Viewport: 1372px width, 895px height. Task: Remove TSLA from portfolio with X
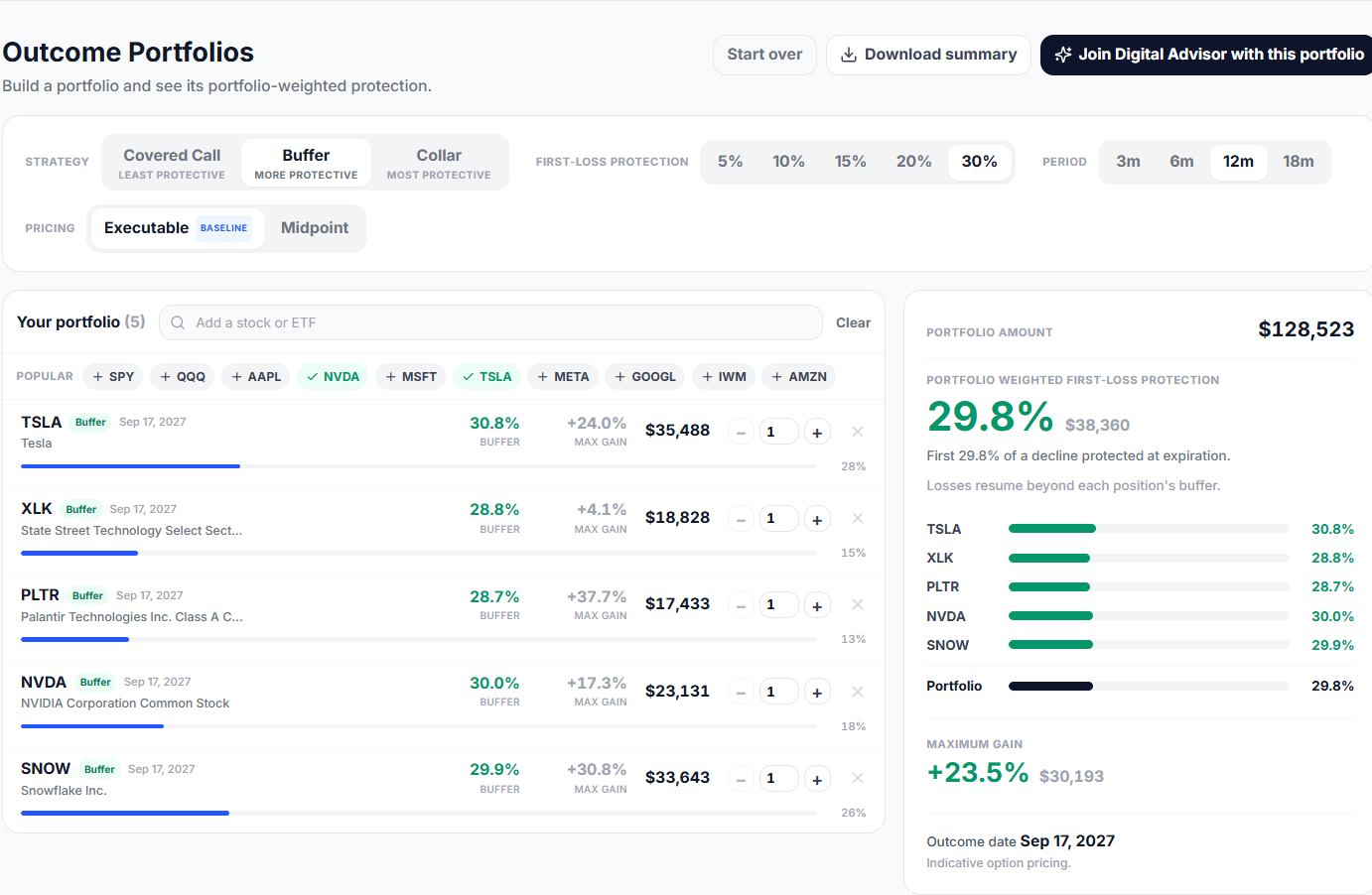[x=858, y=432]
